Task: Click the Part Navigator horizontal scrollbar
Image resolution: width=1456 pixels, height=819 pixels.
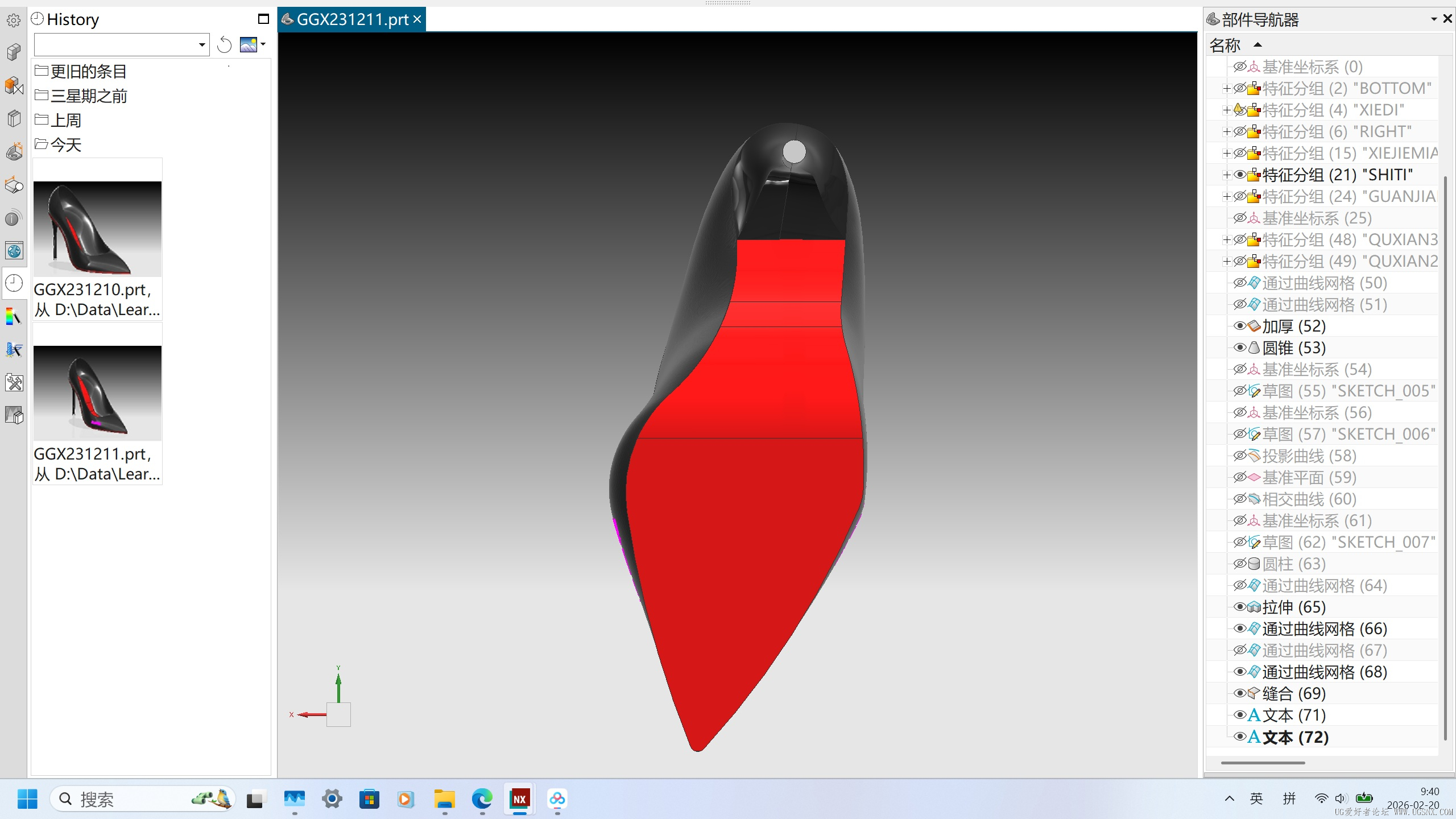Action: pos(1262,763)
